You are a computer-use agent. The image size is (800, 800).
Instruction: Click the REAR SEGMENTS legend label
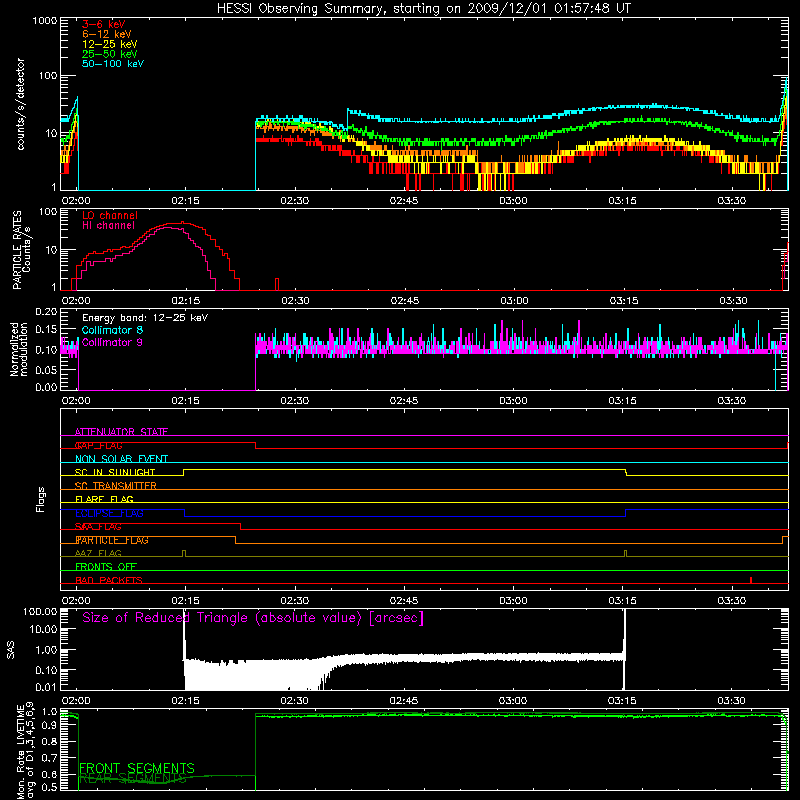click(133, 778)
